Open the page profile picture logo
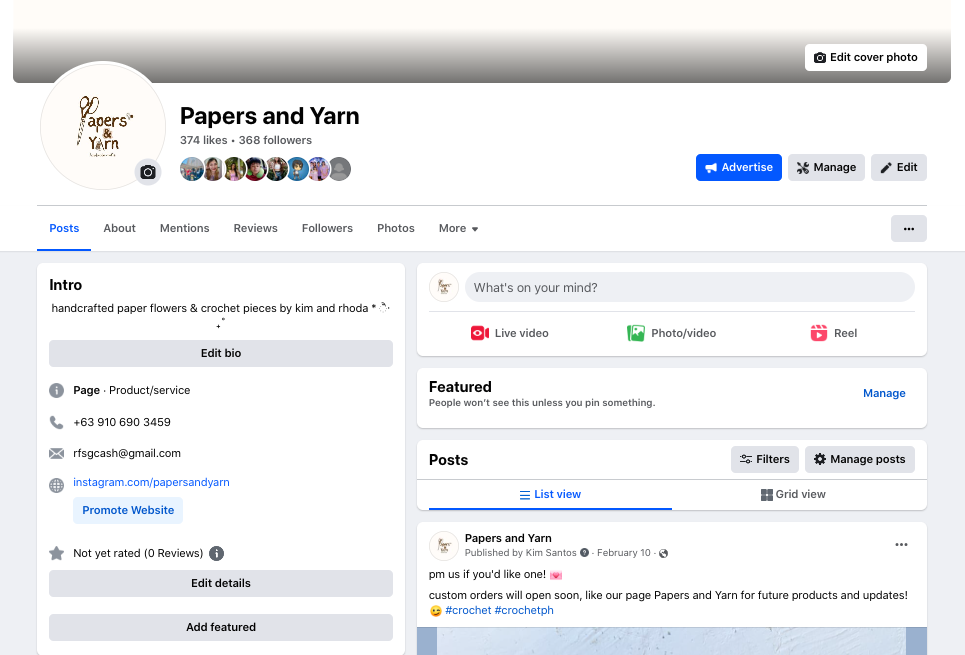The height and width of the screenshot is (655, 965). [x=103, y=126]
